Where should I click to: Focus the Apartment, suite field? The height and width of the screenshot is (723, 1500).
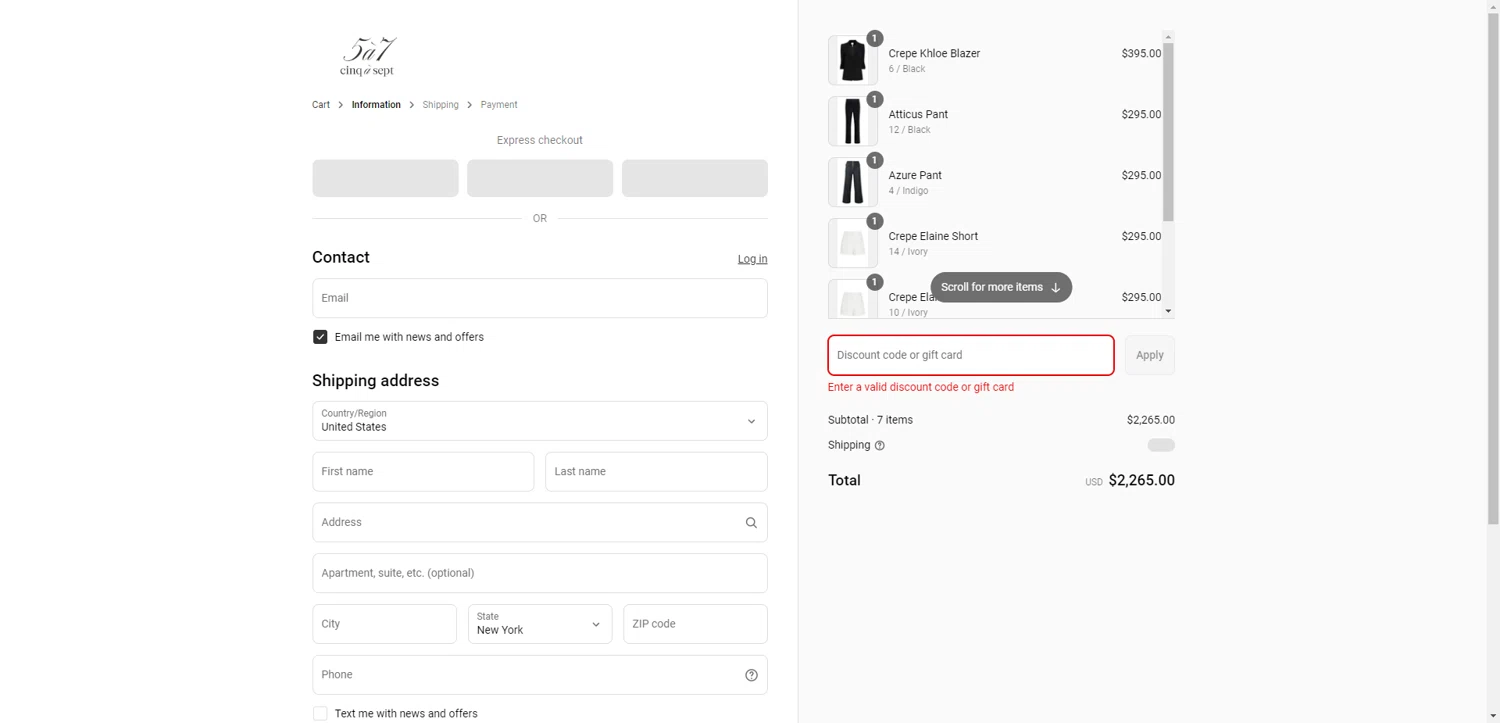[540, 573]
